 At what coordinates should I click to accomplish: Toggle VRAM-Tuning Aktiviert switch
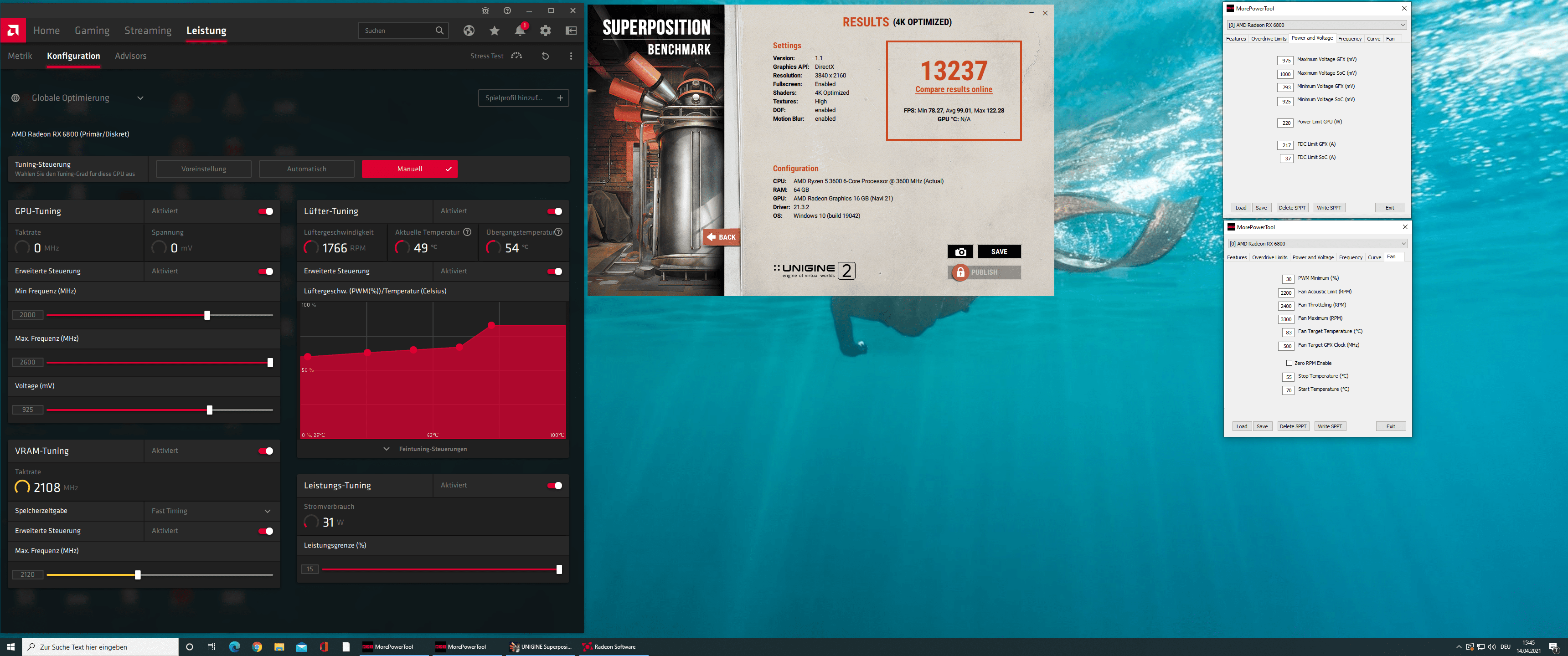coord(265,450)
